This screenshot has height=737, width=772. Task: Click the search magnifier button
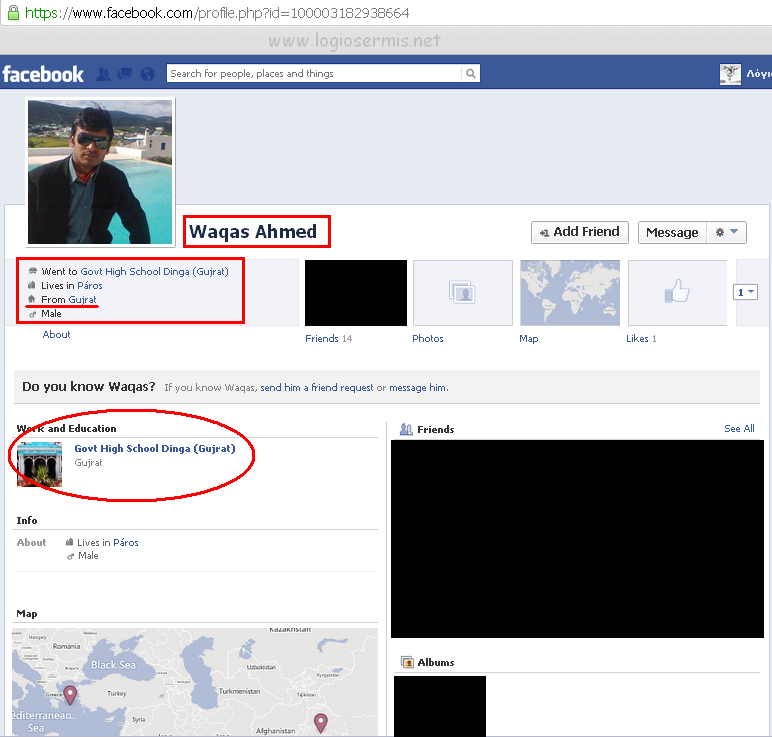point(471,73)
